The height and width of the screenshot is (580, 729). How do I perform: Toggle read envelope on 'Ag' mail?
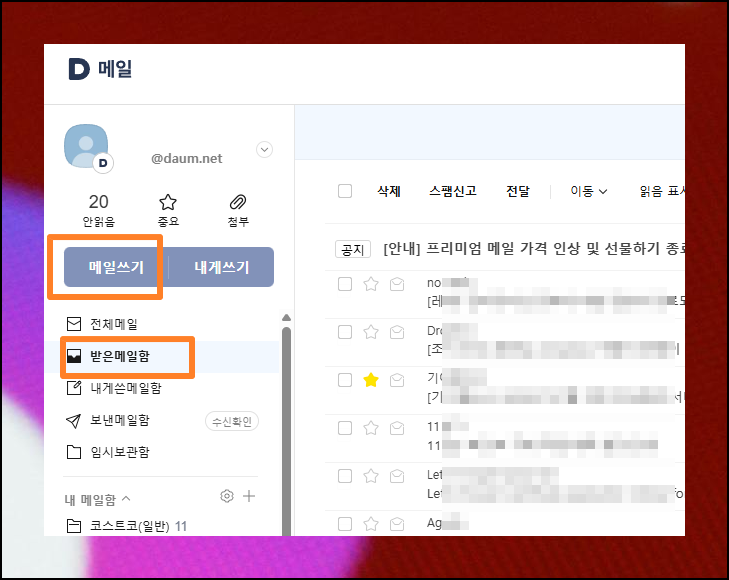coord(397,524)
